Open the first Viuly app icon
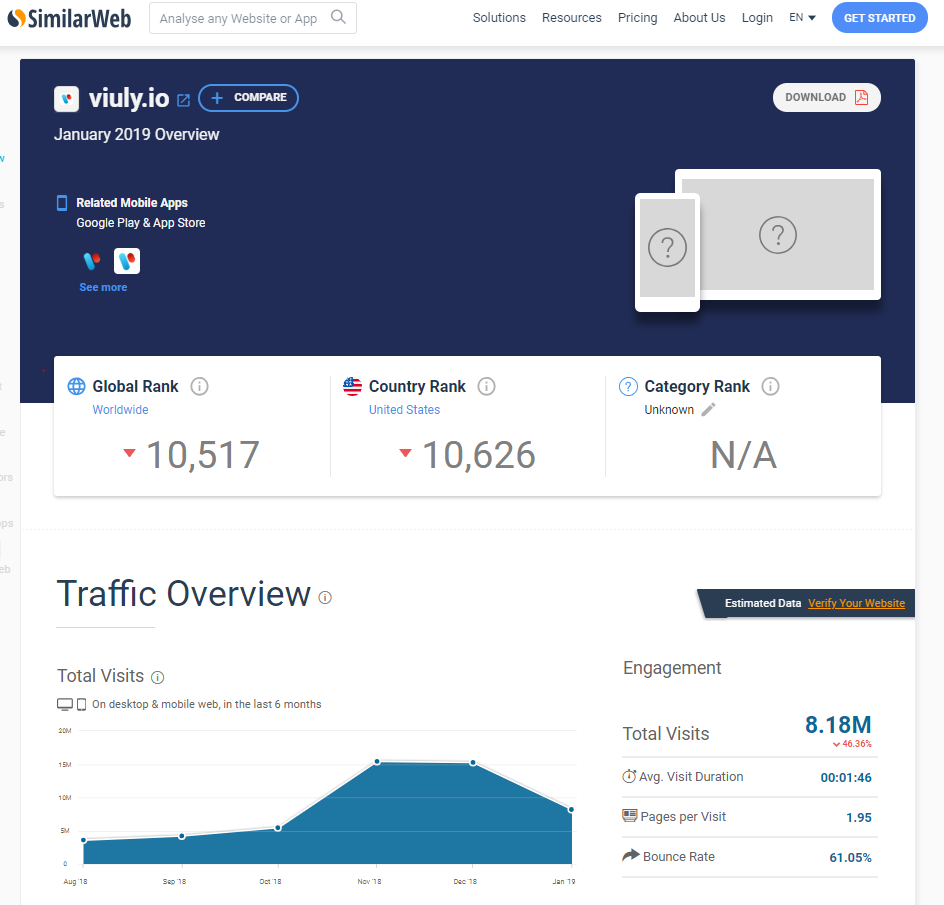The width and height of the screenshot is (944, 905). (92, 261)
